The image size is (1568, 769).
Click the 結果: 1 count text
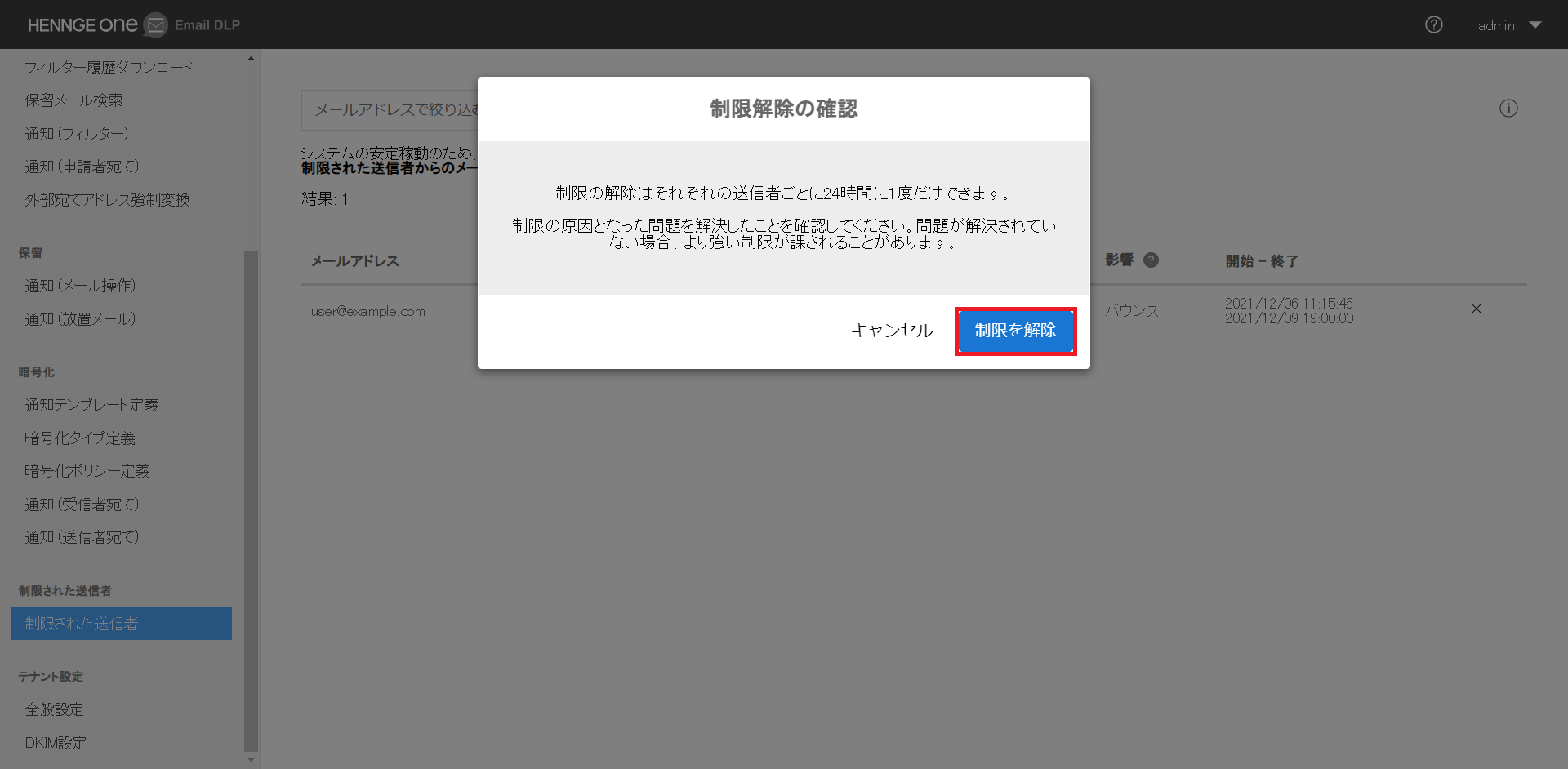point(325,199)
